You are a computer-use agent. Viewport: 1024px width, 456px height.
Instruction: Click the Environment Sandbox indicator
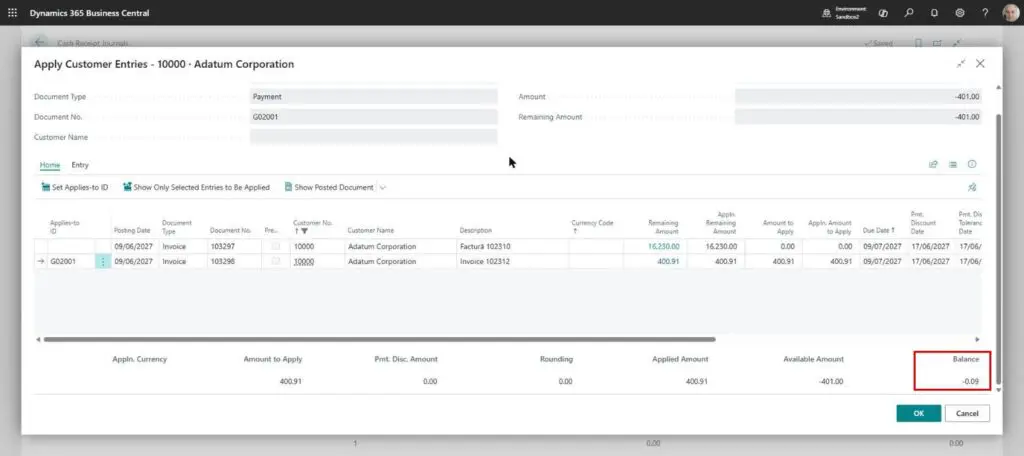[x=845, y=12]
